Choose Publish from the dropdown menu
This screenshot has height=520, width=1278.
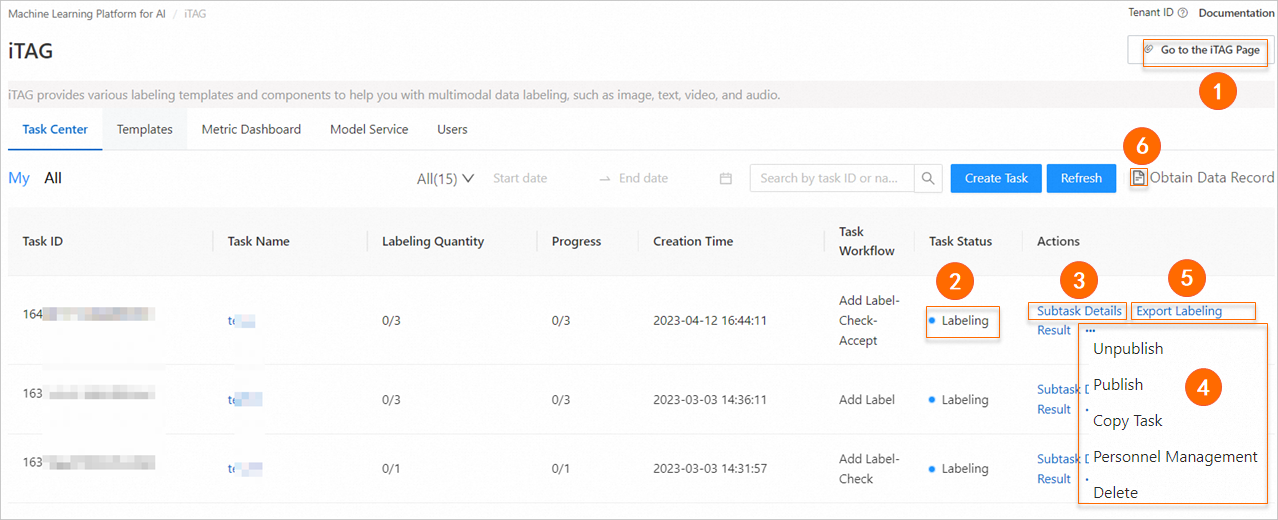[1118, 385]
